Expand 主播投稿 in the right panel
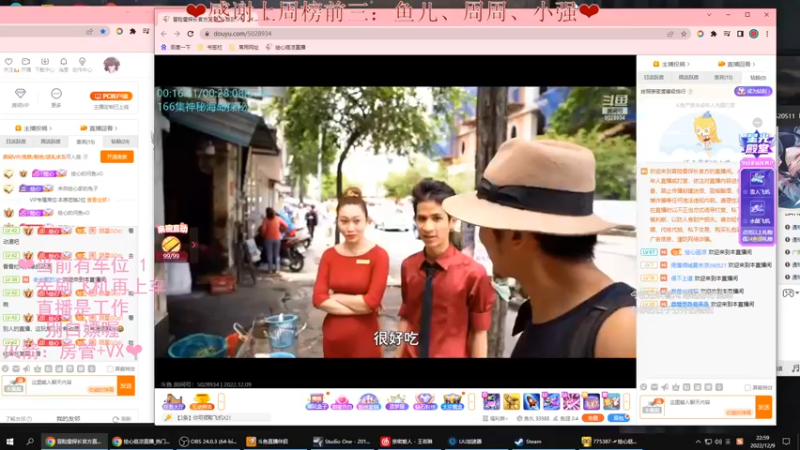The image size is (800, 450). (671, 64)
